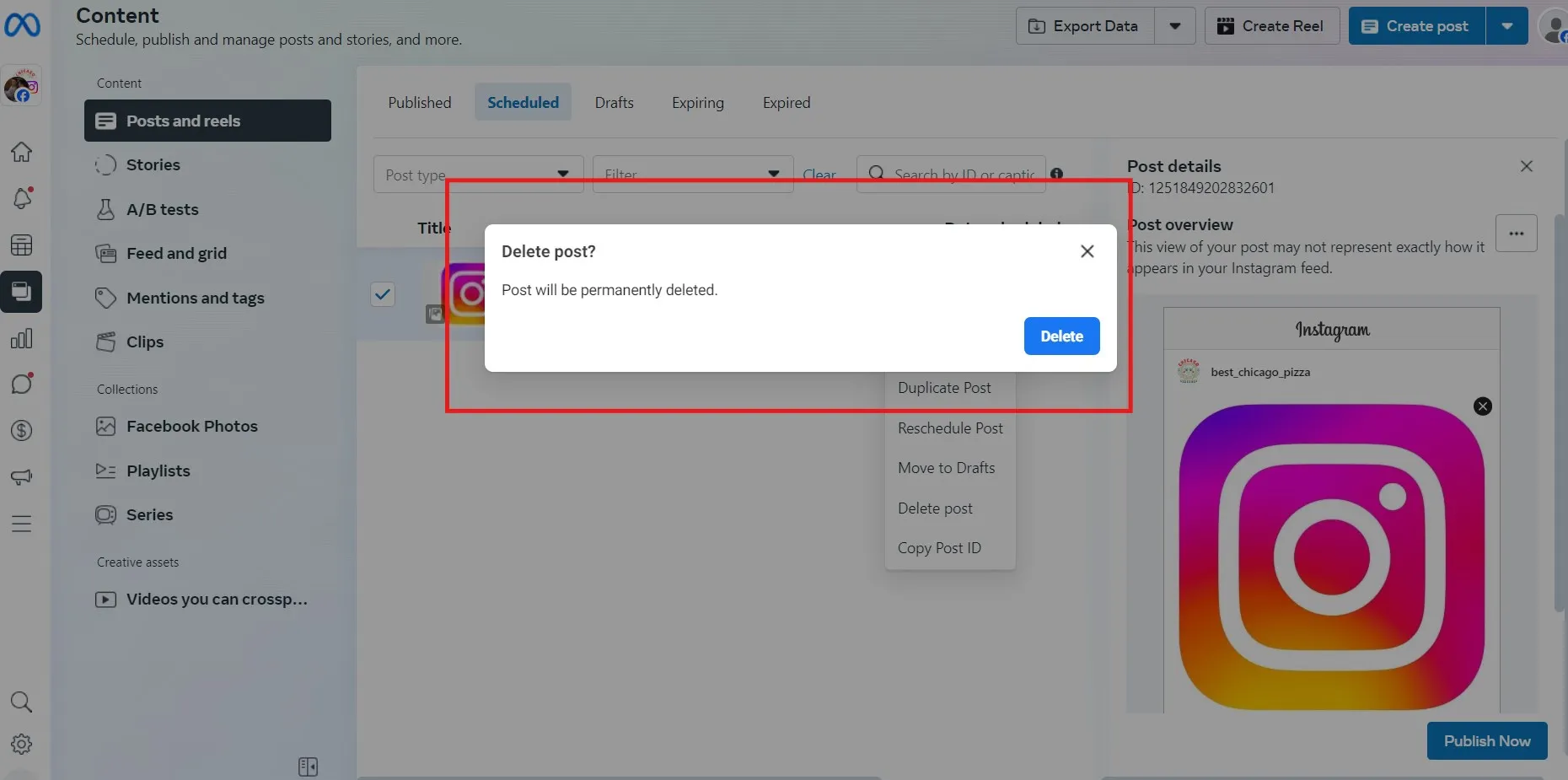
Task: Choose Duplicate Post from context menu
Action: pos(950,388)
